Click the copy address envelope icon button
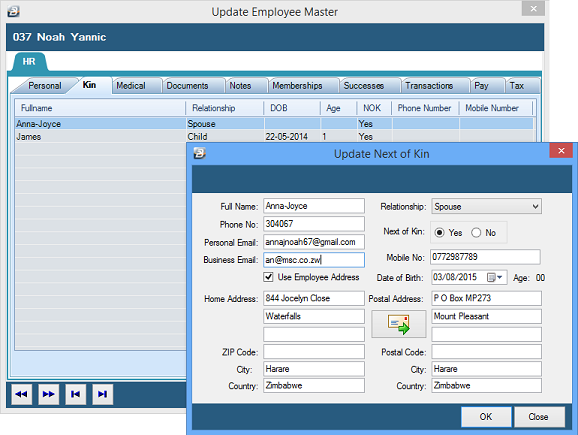 coord(398,324)
